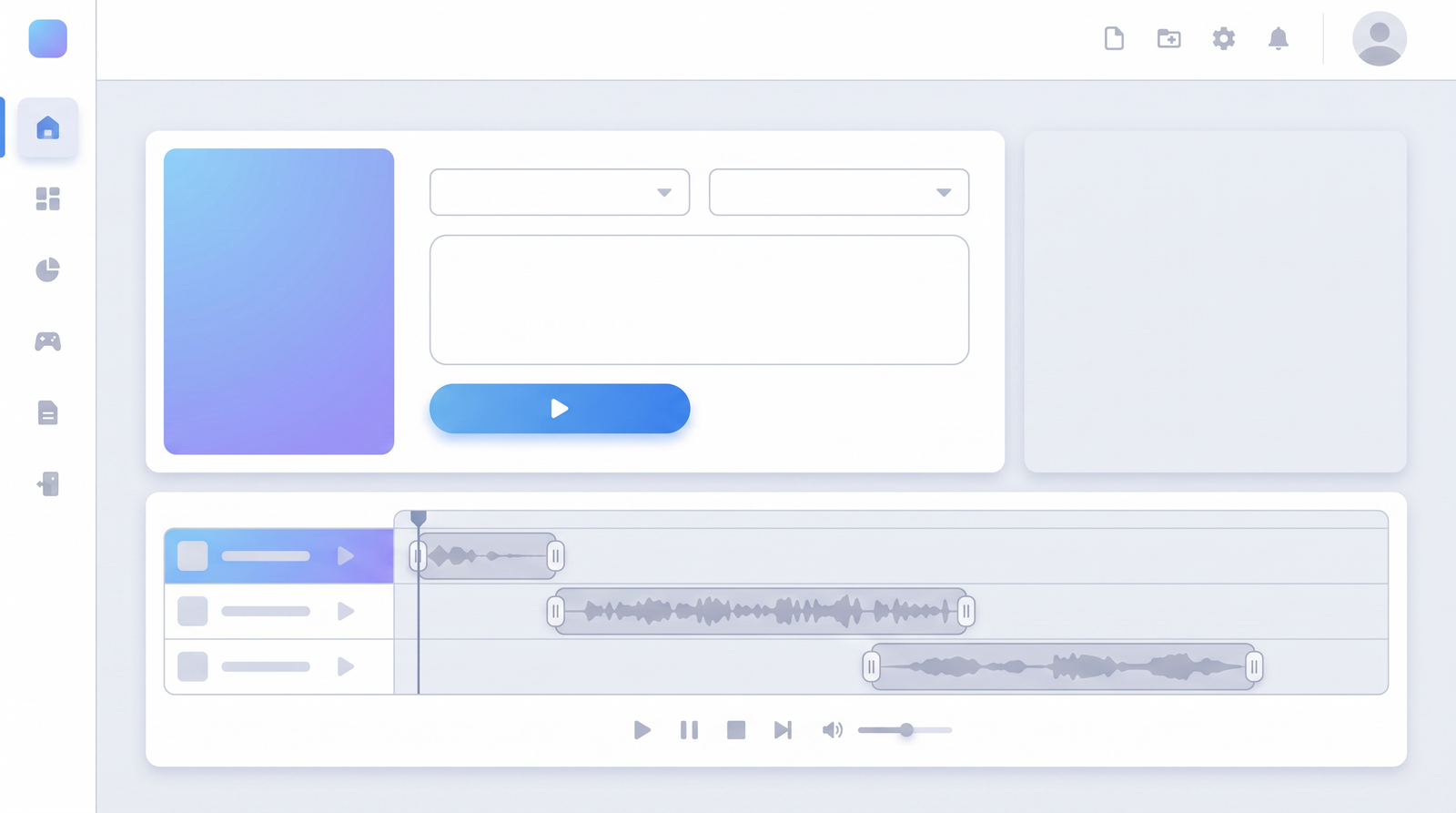Click right trim handle of second clip

click(x=966, y=611)
